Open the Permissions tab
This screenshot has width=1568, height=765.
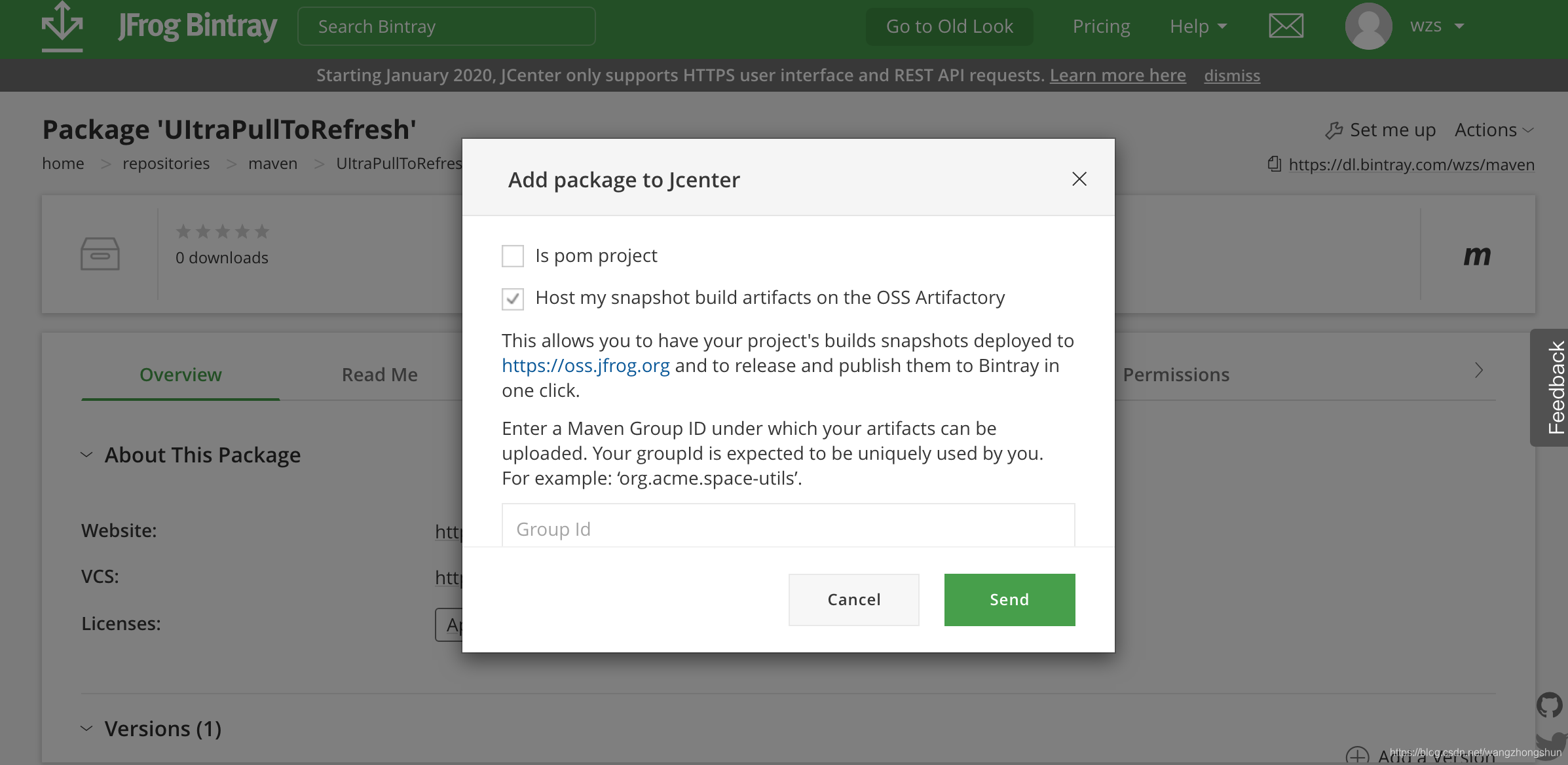click(1176, 375)
